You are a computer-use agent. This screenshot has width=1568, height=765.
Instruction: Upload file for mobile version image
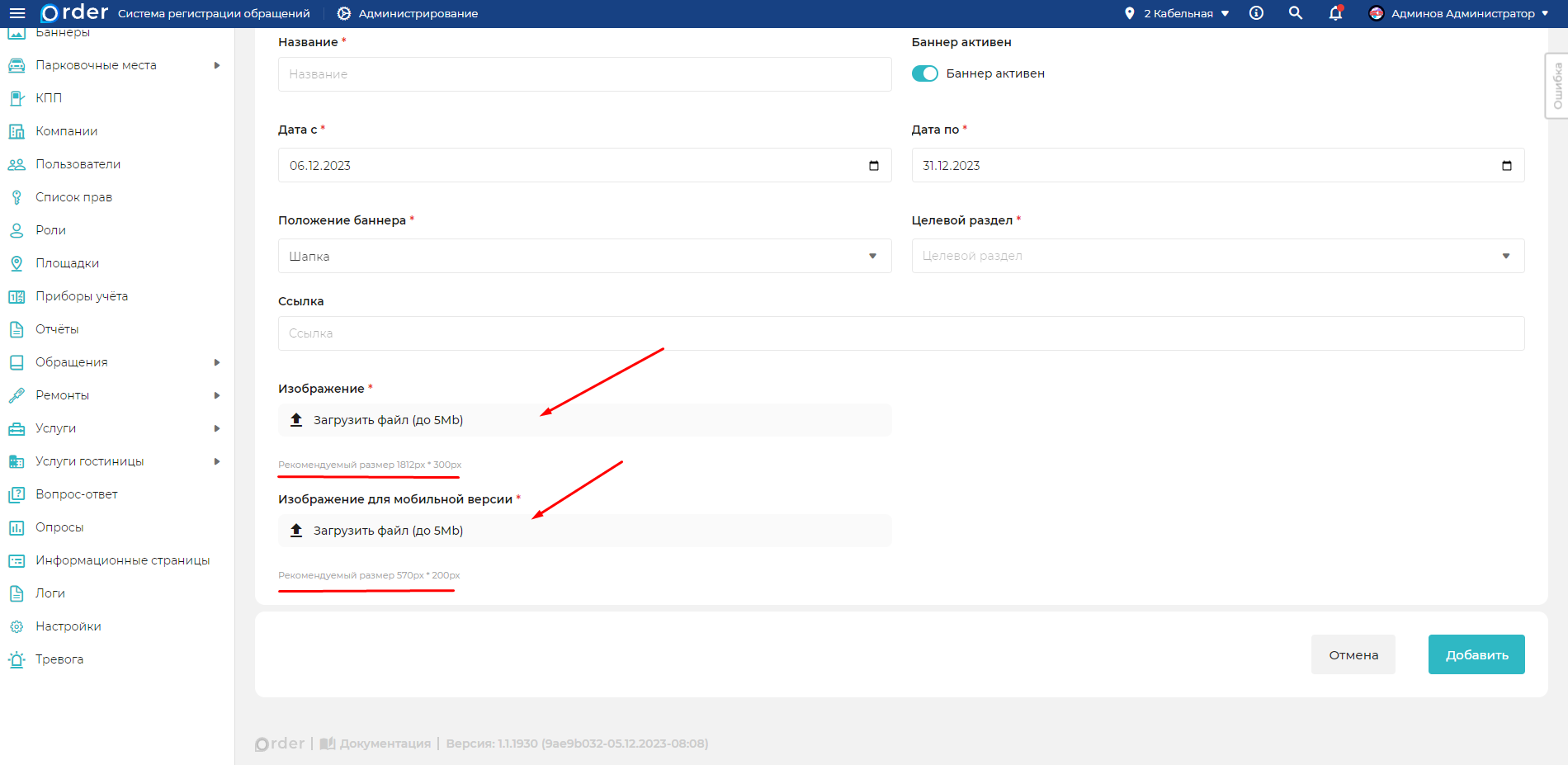(x=388, y=531)
